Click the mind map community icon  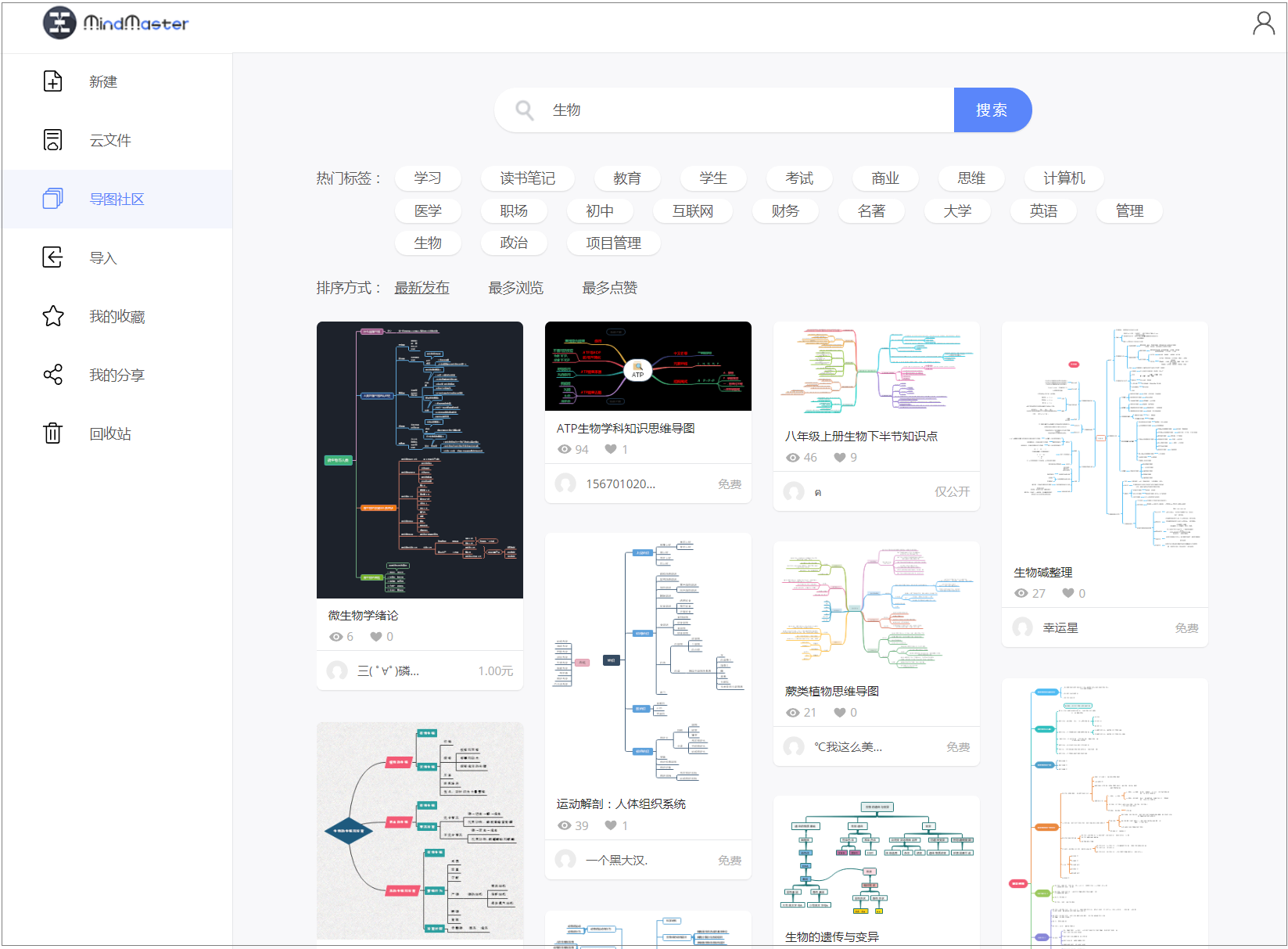pos(52,199)
